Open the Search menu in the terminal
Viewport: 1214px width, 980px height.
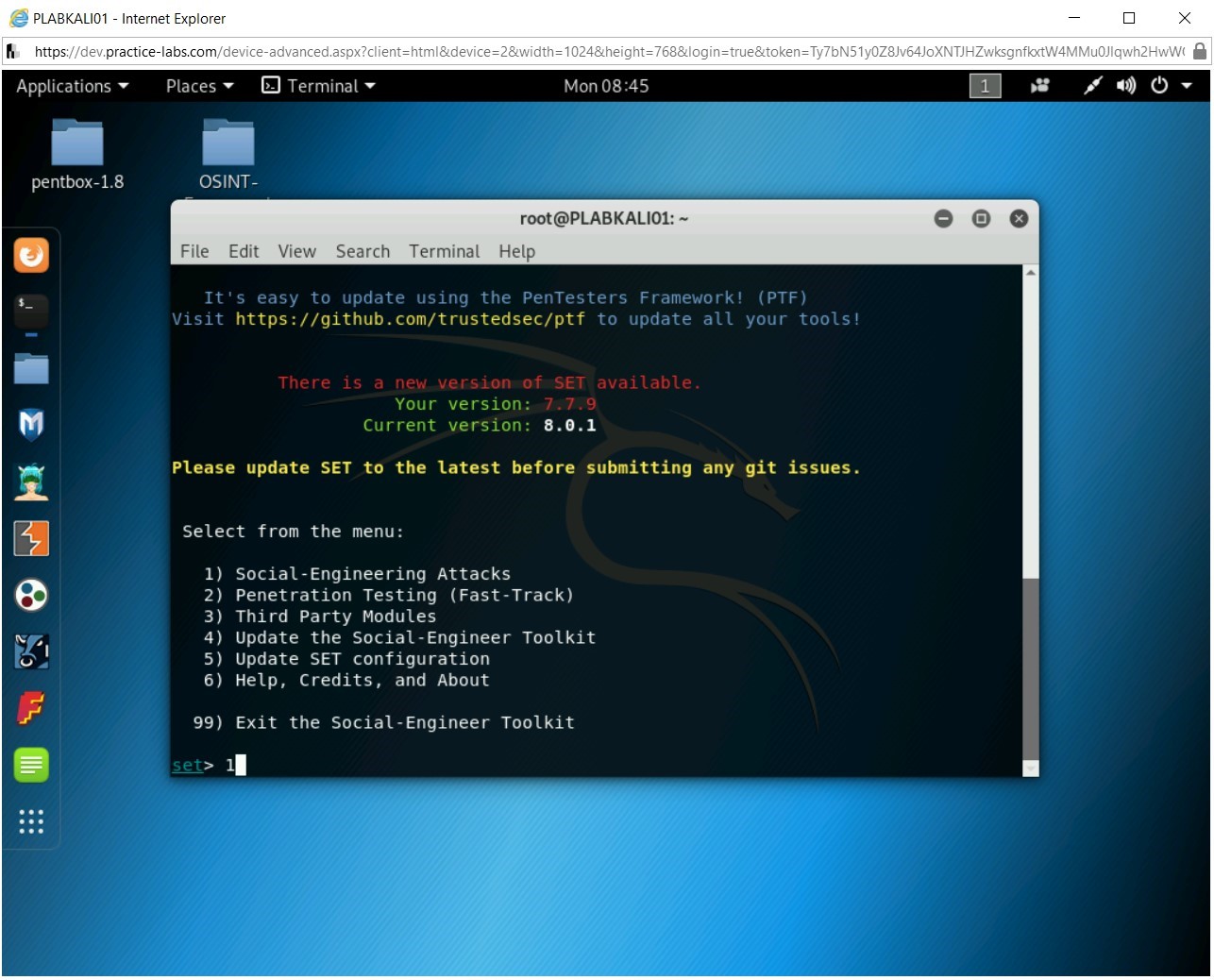(363, 251)
